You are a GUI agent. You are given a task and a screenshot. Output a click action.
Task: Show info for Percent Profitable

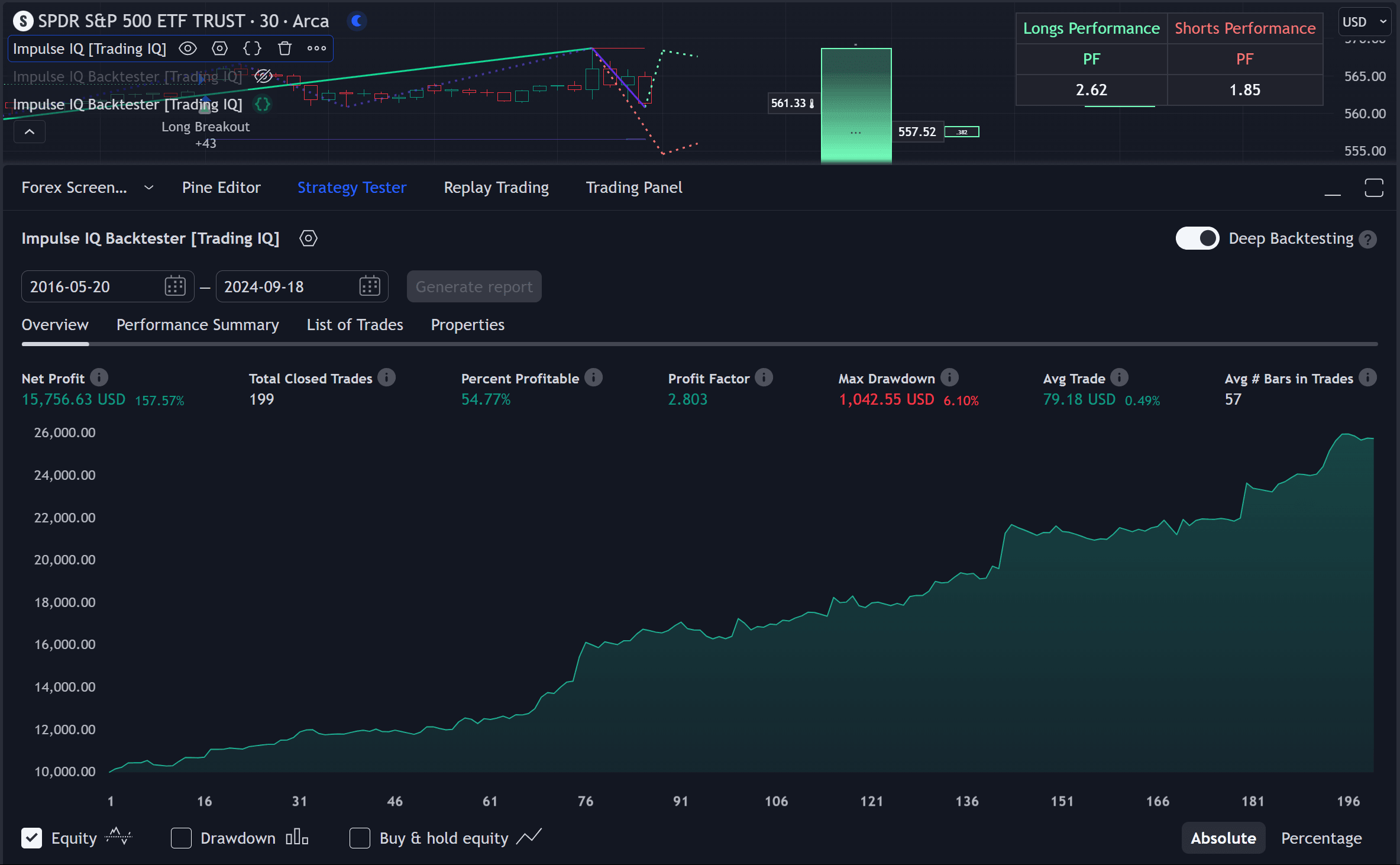[594, 377]
